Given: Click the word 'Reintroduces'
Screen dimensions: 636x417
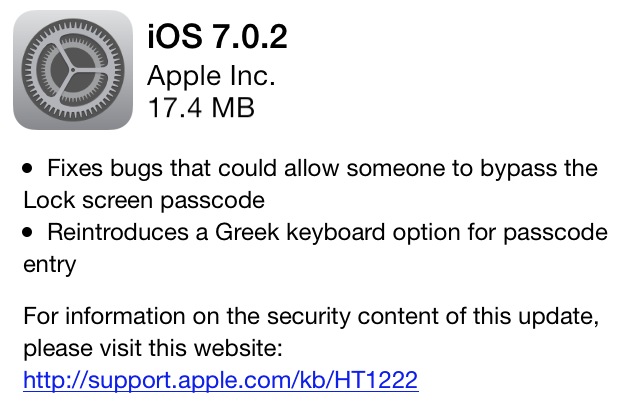Looking at the screenshot, I should 117,234.
